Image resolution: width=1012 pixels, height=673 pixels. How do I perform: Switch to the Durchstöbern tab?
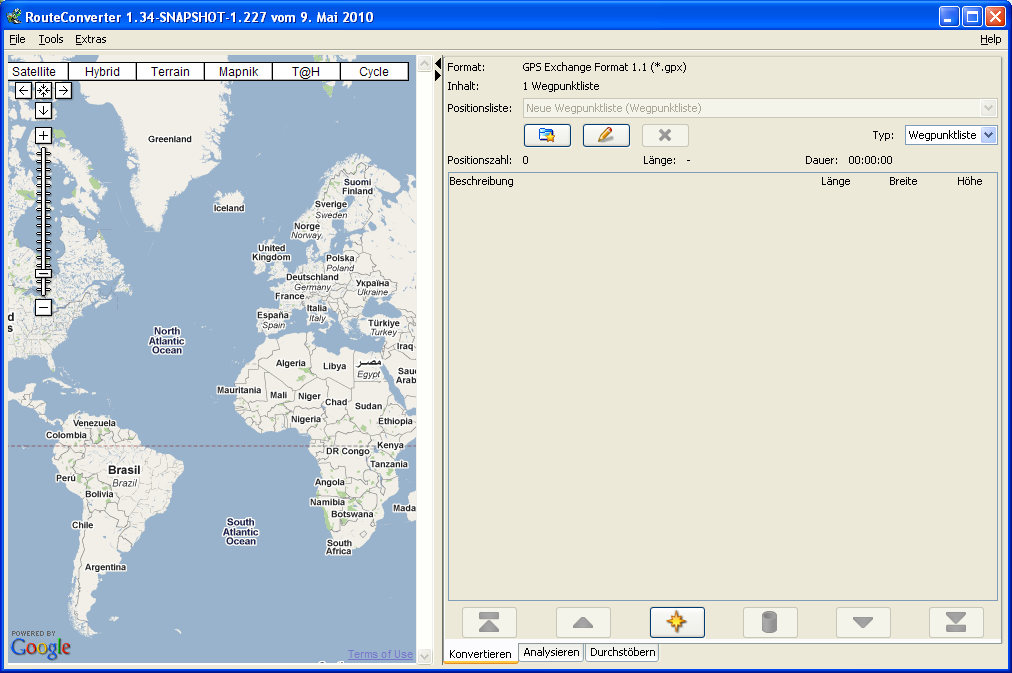623,652
